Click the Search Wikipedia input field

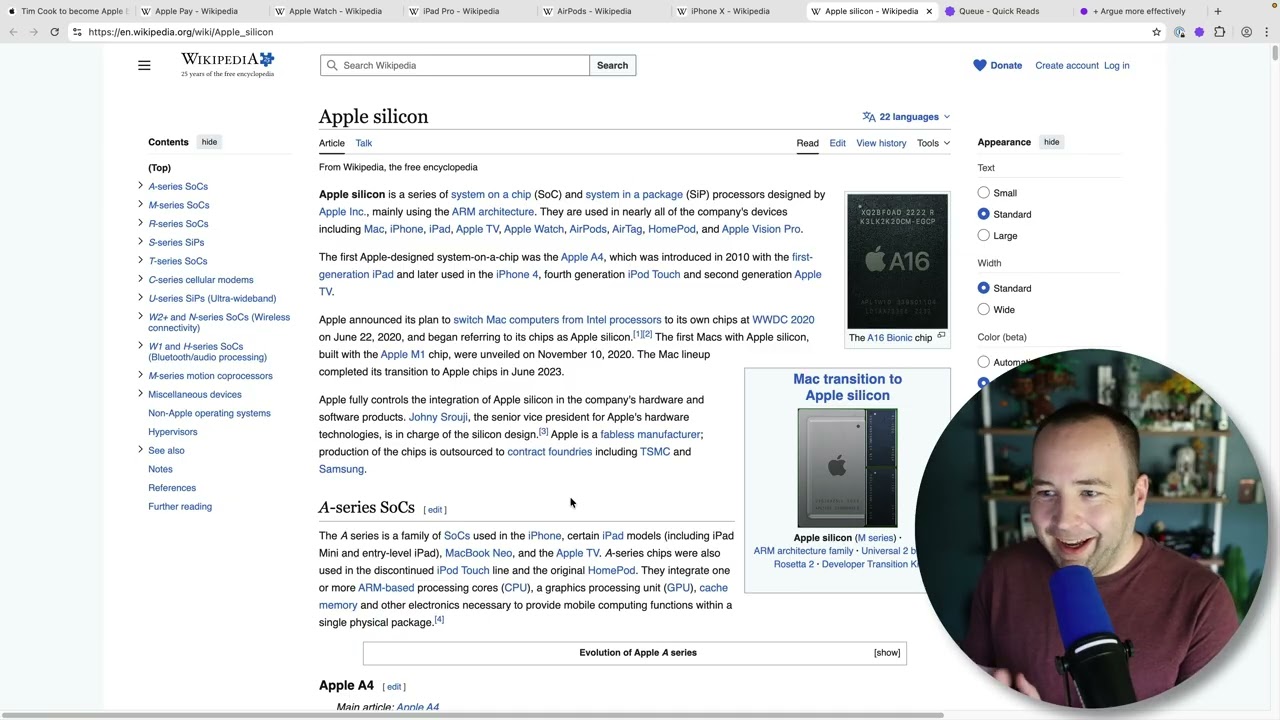[x=455, y=66]
